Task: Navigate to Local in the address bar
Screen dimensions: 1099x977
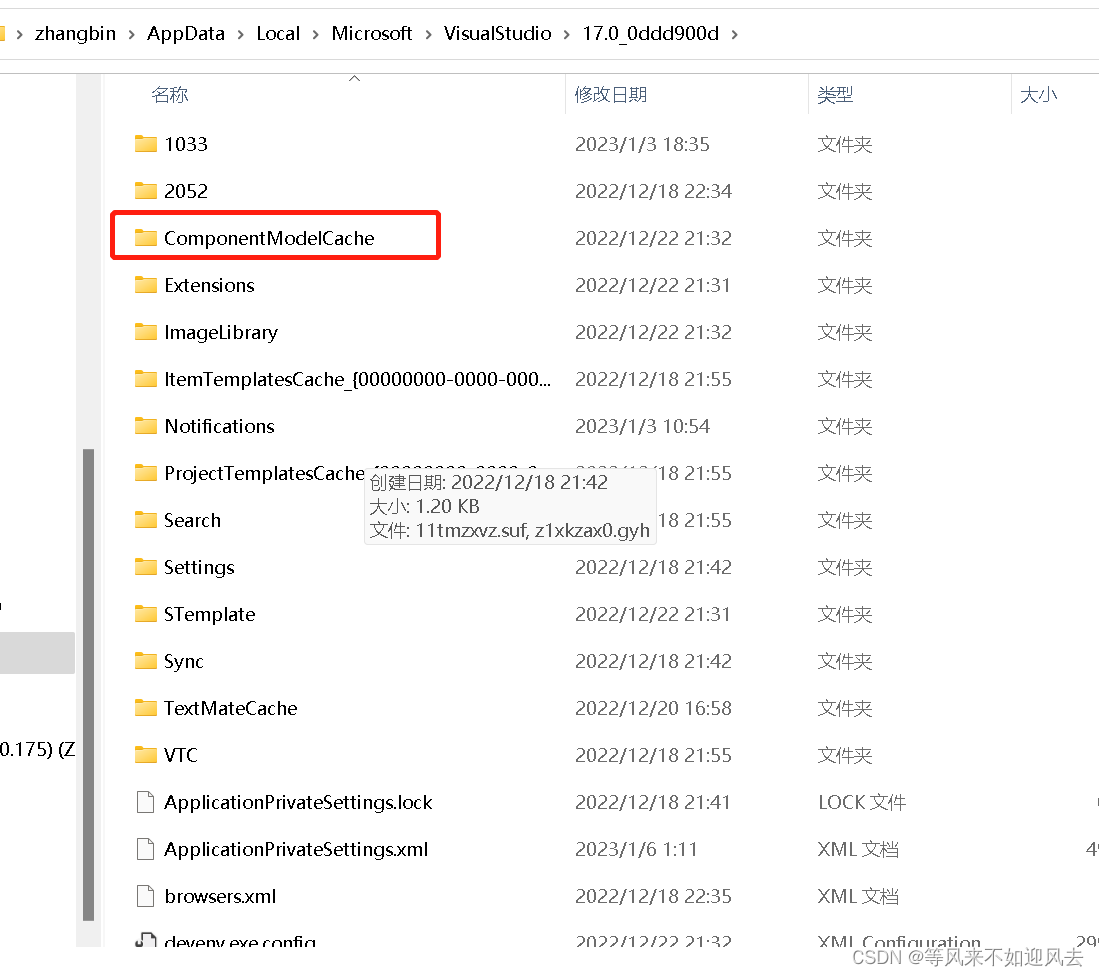Action: pyautogui.click(x=278, y=34)
